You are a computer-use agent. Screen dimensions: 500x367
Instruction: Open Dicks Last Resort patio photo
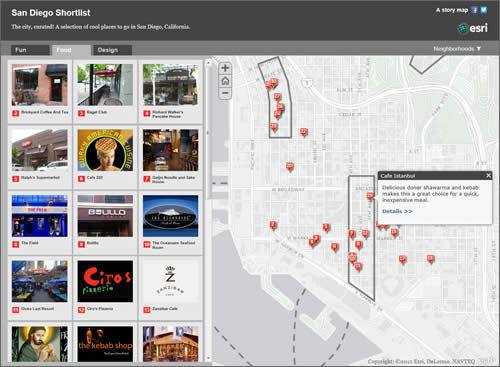pos(40,281)
